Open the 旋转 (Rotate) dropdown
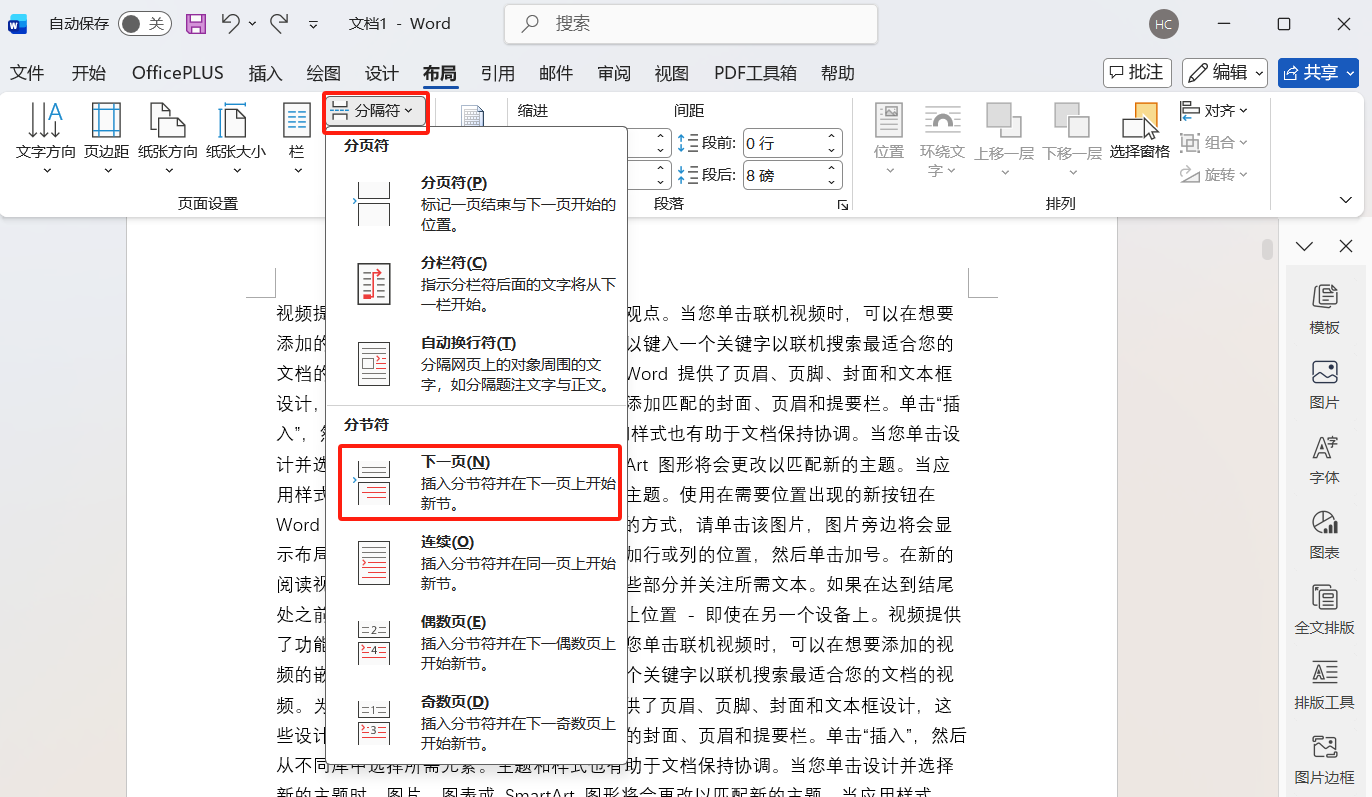 point(1214,175)
